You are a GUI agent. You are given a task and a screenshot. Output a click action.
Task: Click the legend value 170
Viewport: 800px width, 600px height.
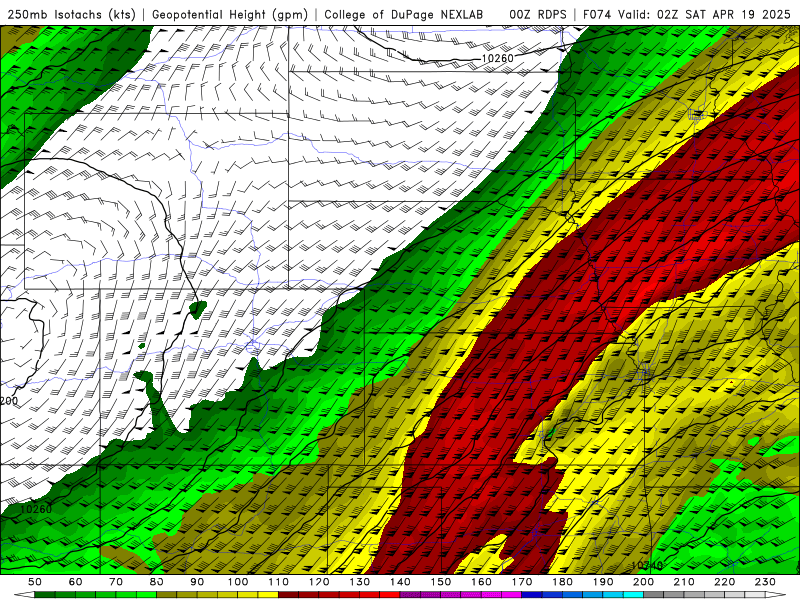pos(522,582)
